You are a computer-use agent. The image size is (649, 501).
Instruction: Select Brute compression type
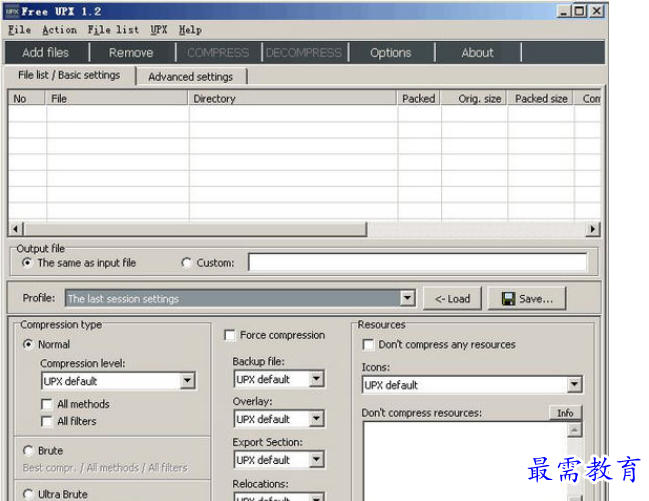(43, 450)
